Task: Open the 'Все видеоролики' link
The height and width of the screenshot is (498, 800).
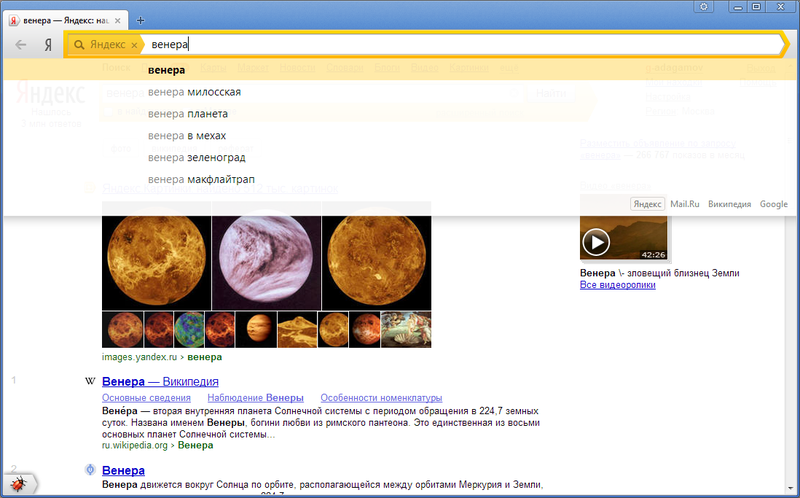Action: (x=617, y=286)
